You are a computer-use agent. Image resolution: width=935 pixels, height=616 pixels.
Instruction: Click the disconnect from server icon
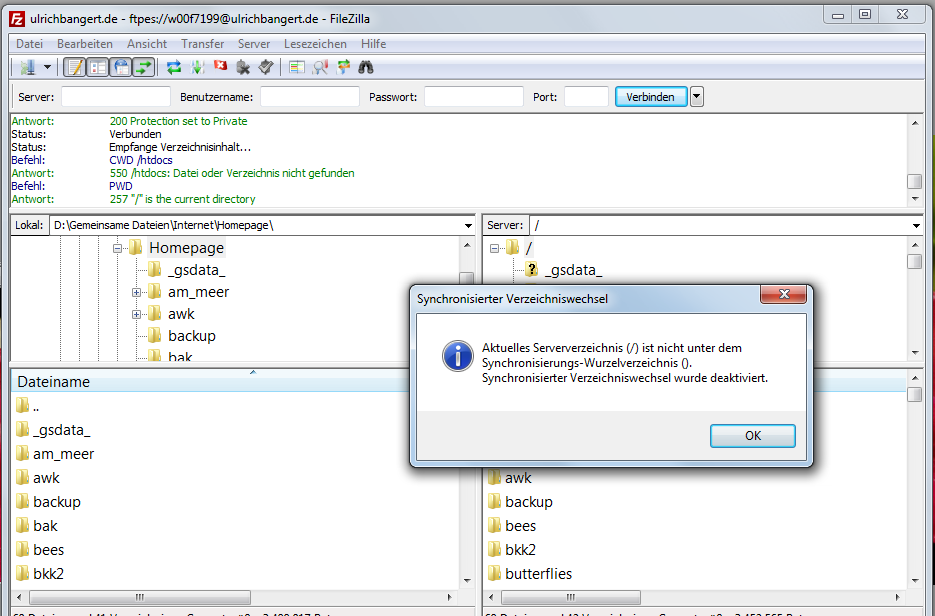(243, 67)
